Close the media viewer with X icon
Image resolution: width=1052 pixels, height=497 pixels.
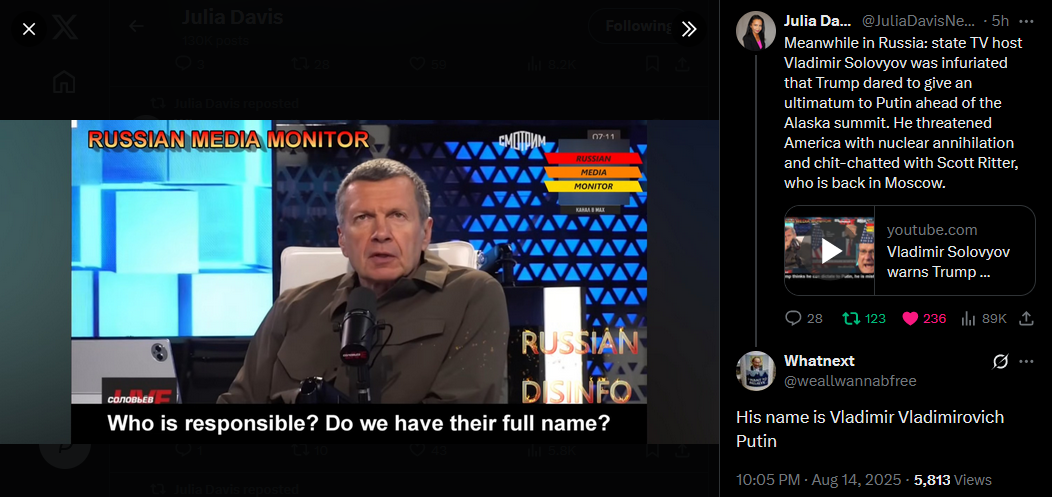pos(29,29)
